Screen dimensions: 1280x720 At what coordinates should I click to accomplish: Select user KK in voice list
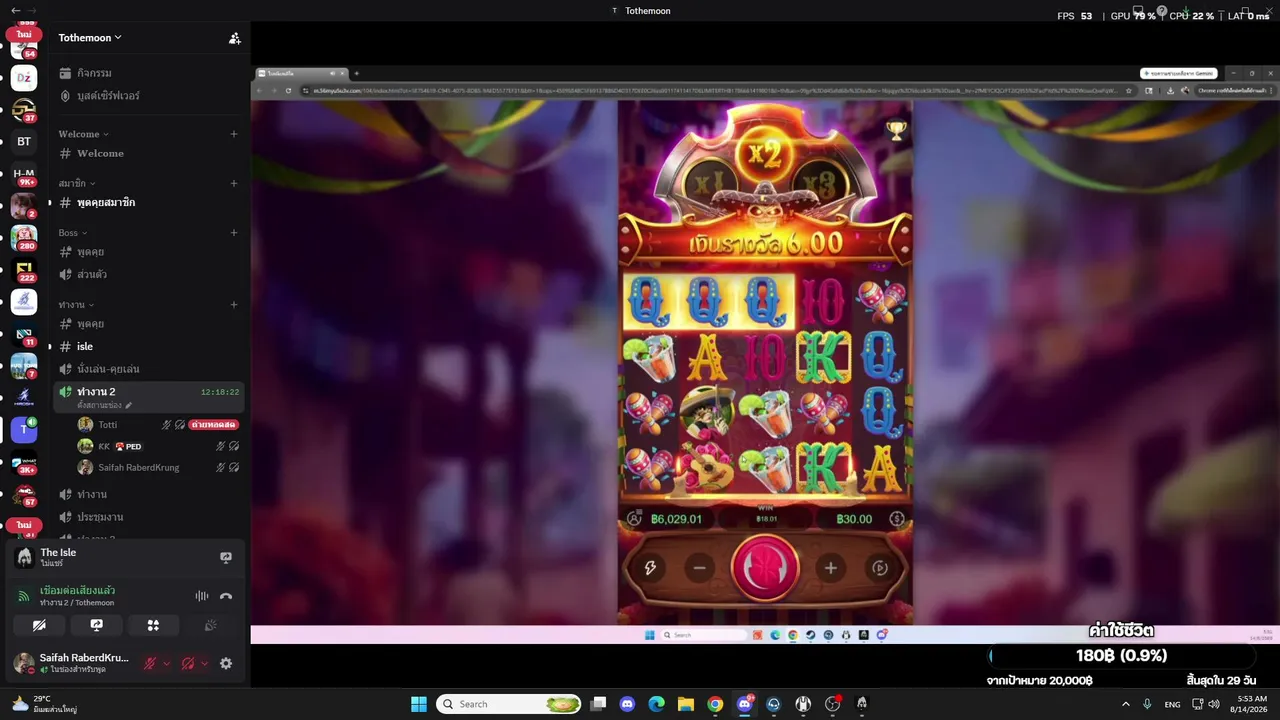click(103, 446)
